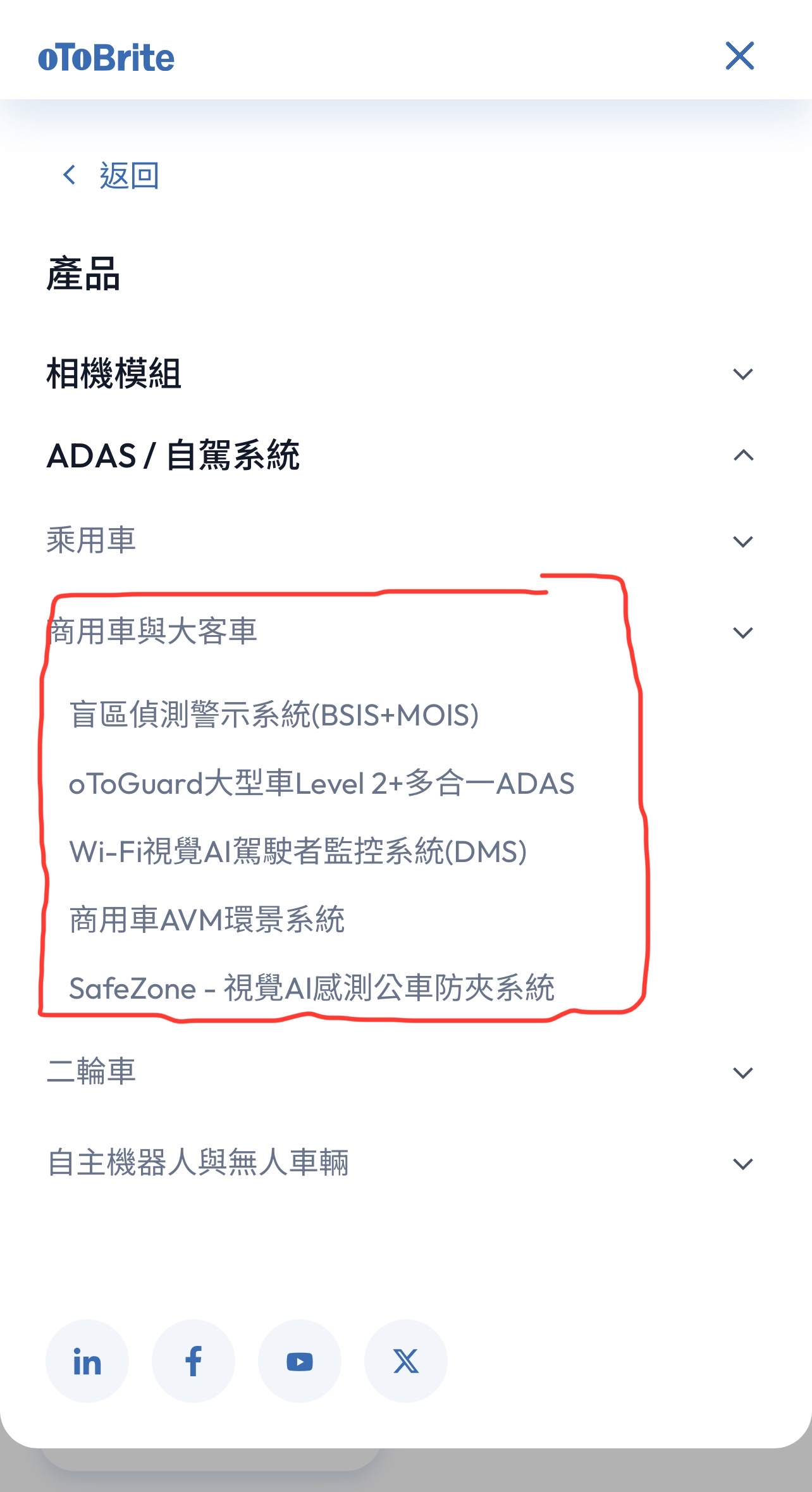Expand the 二輪車 submenu chevron
This screenshot has width=812, height=1492.
click(743, 1073)
